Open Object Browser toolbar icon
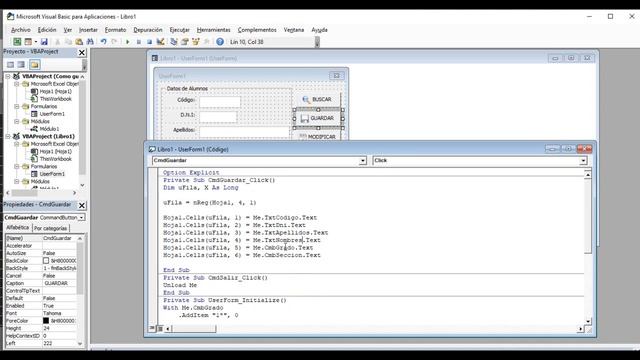Viewport: 640px width, 360px height. coord(196,42)
